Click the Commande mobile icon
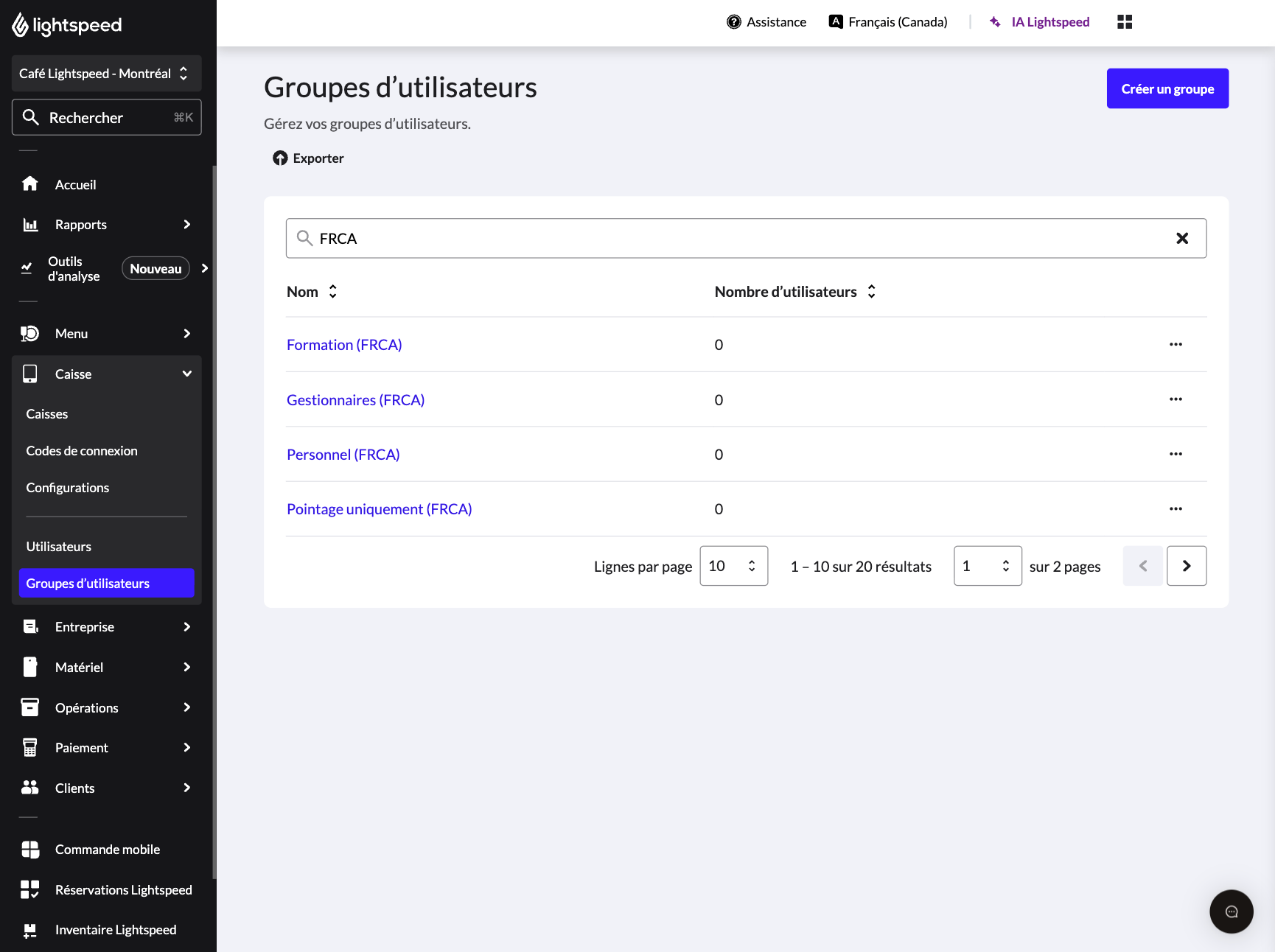 click(30, 850)
